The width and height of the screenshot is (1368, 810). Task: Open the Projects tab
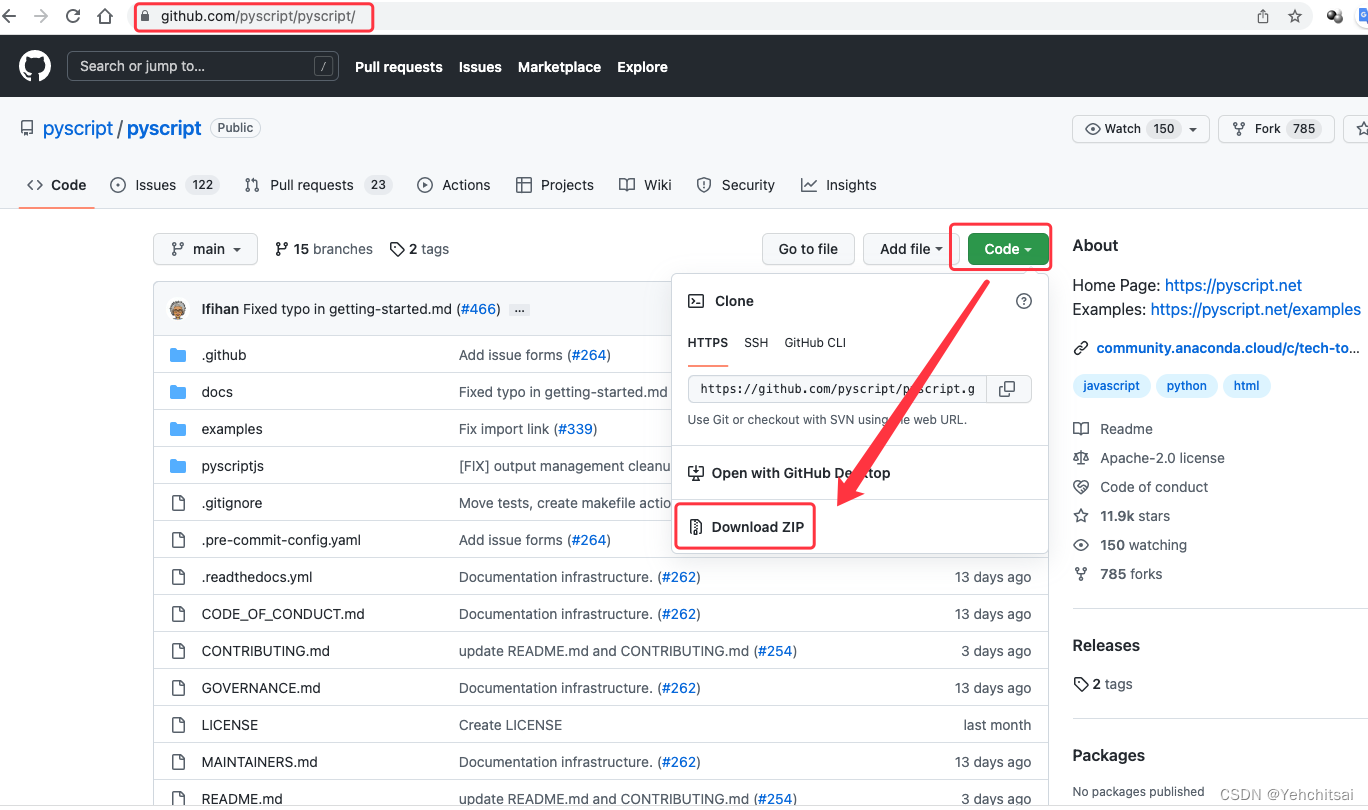tap(555, 185)
